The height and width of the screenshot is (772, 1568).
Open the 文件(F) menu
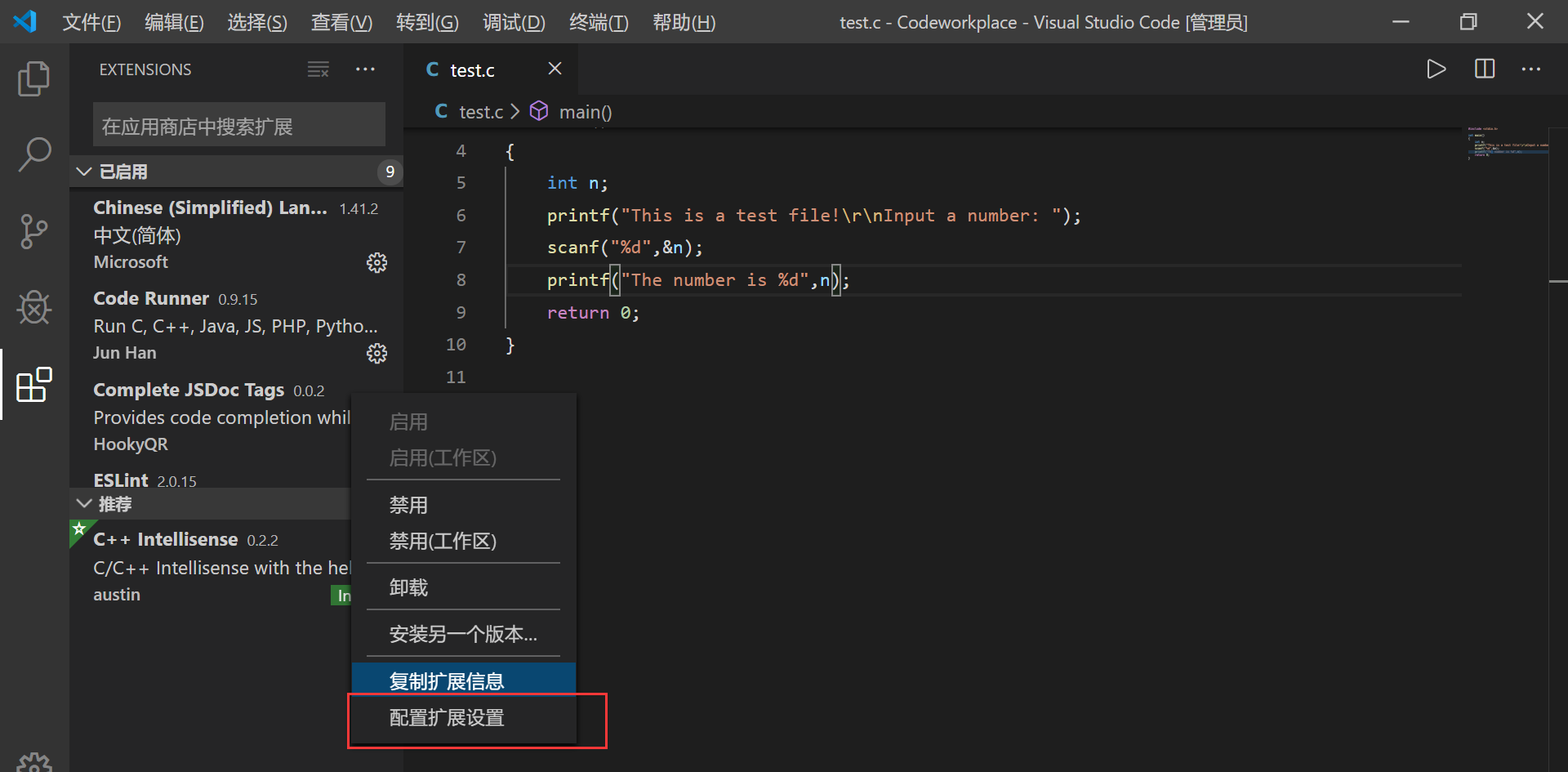point(92,22)
